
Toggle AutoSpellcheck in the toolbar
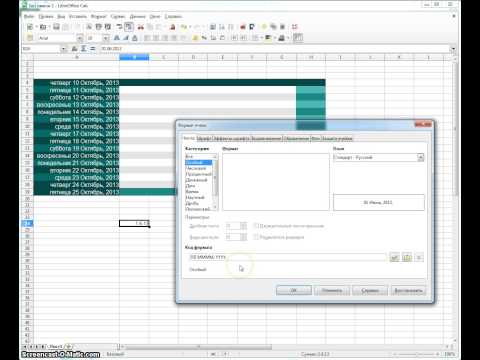coord(129,27)
